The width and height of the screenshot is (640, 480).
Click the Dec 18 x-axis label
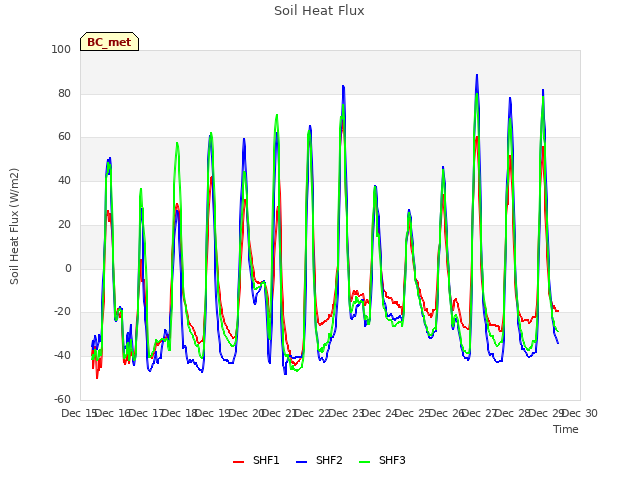180,413
